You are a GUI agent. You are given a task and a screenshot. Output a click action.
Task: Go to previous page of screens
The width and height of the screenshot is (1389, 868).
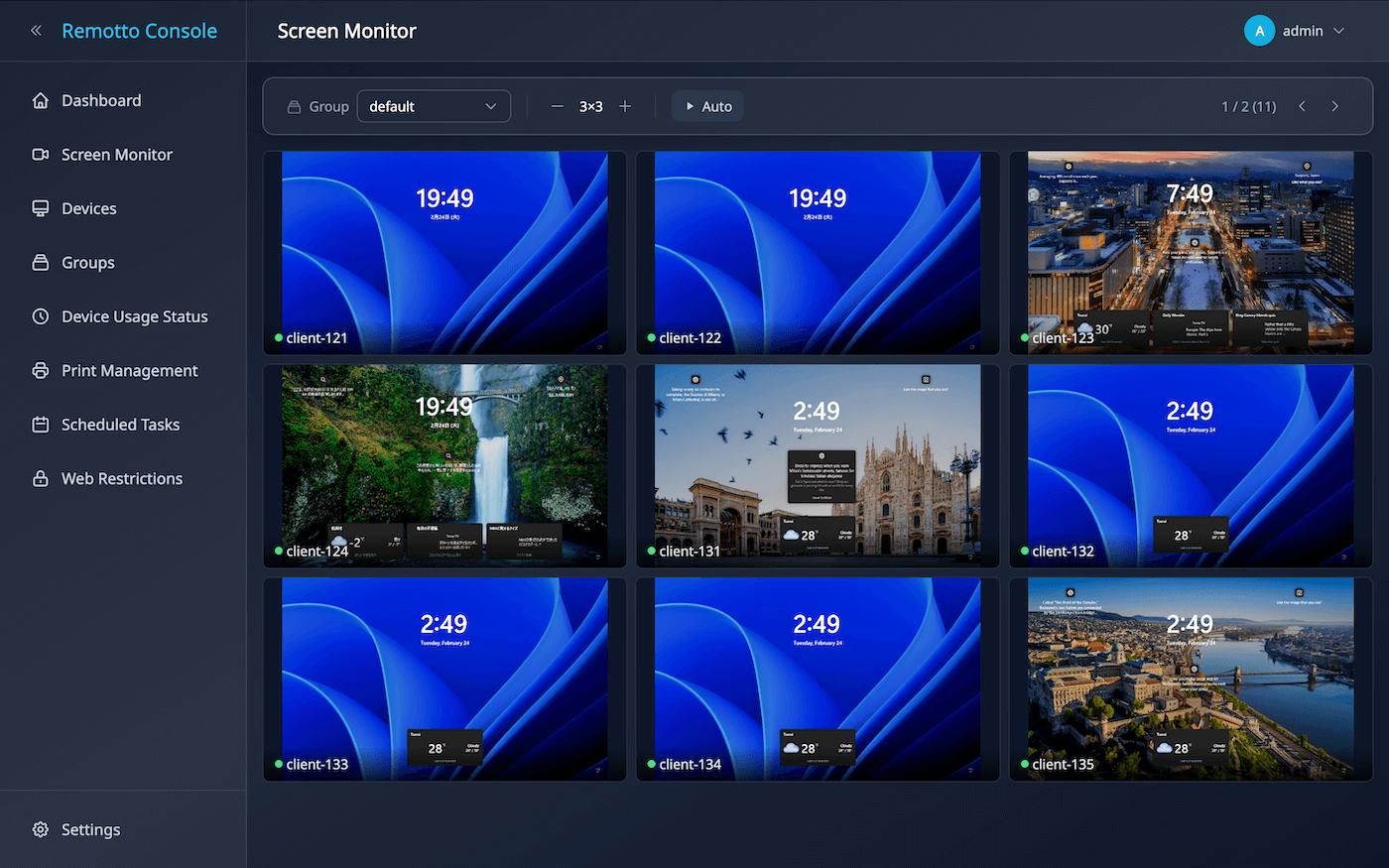[x=1303, y=106]
